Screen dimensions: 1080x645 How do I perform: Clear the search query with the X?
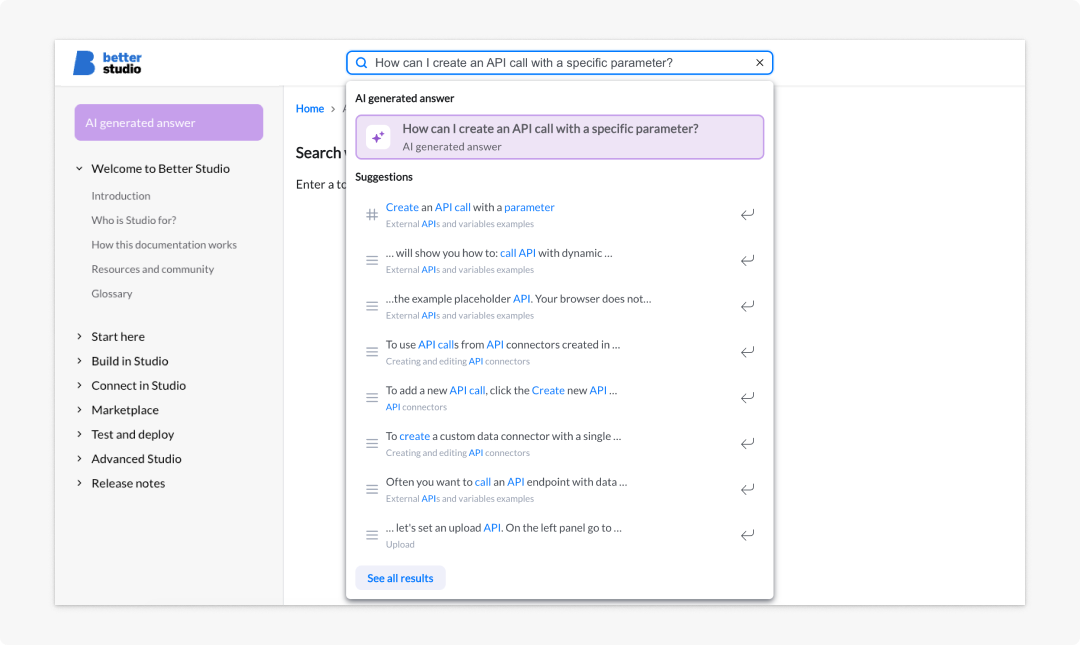pos(760,63)
